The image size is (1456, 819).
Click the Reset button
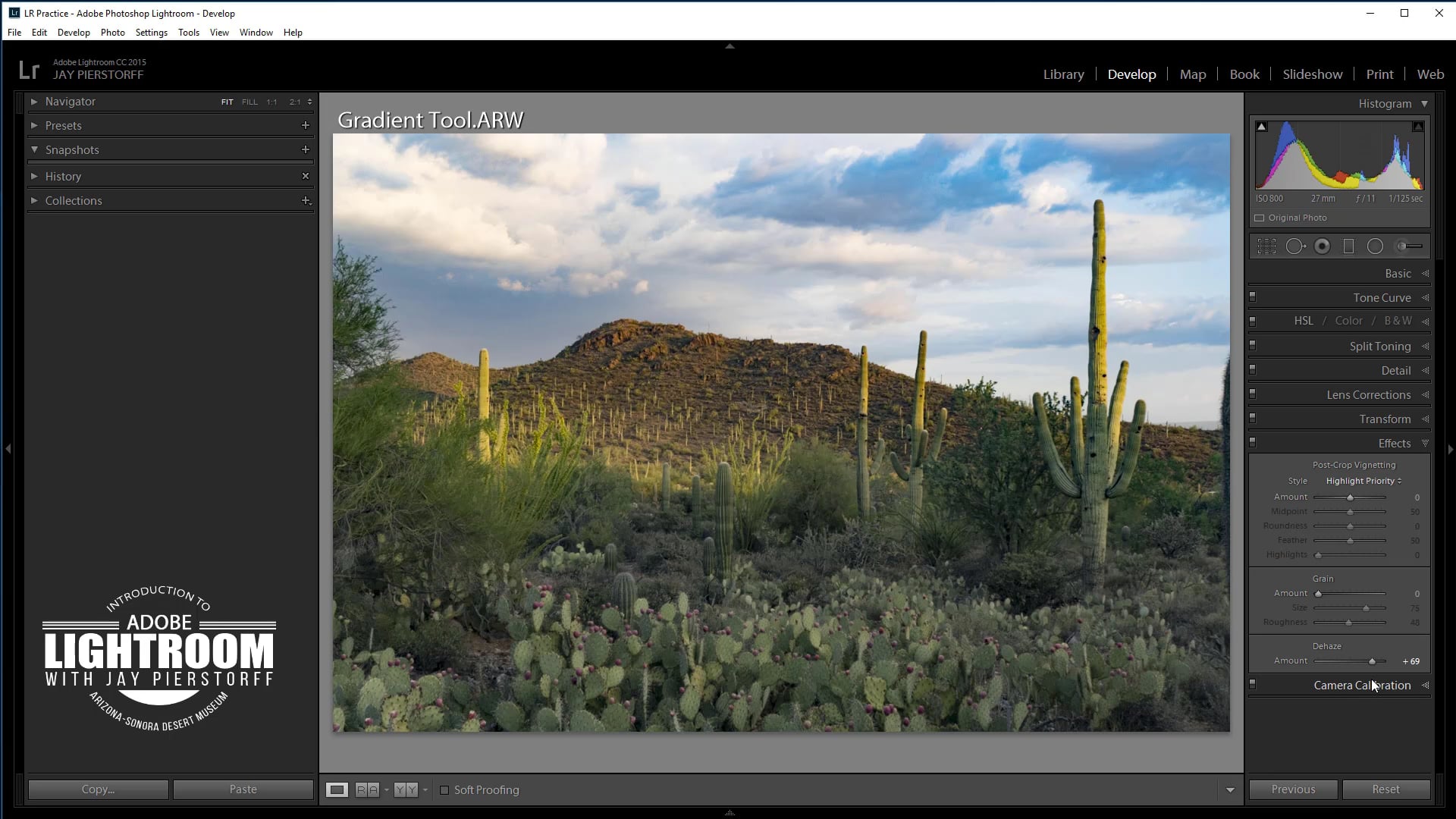[x=1385, y=789]
